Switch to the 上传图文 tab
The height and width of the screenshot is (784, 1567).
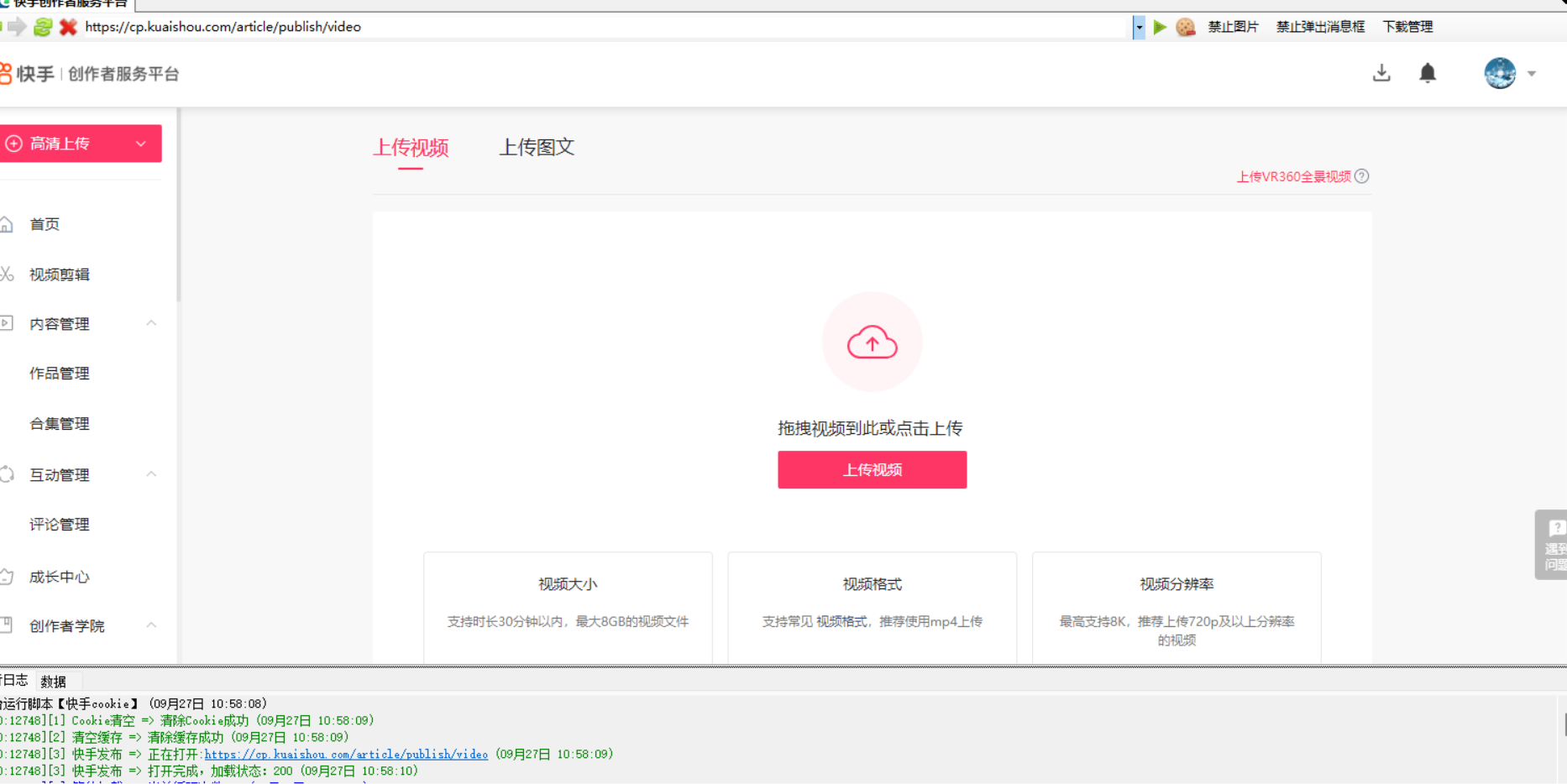(537, 148)
